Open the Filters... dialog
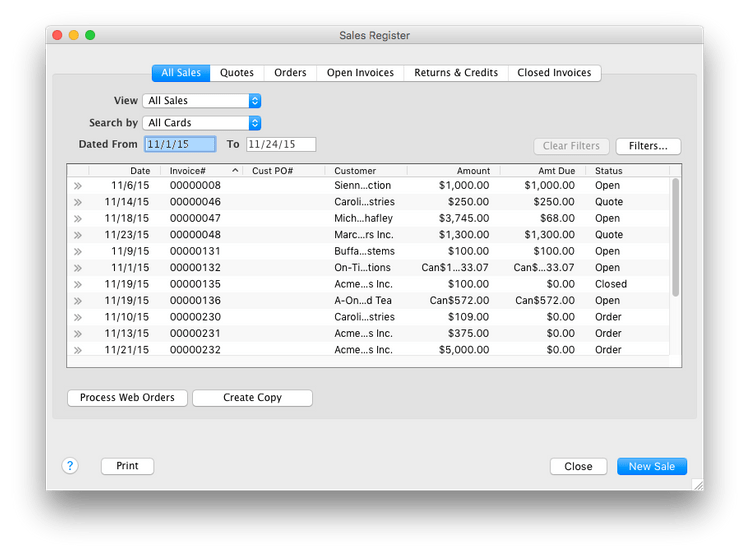Viewport: 750px width, 557px height. tap(648, 146)
